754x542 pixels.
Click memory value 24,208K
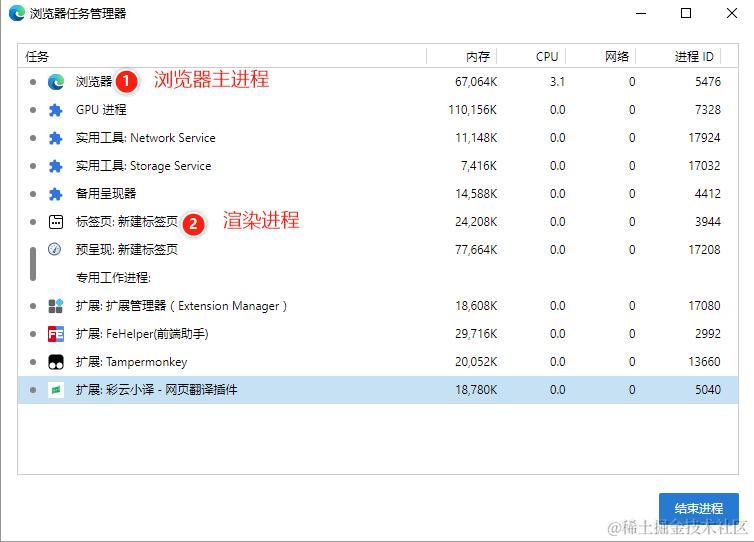pyautogui.click(x=476, y=221)
